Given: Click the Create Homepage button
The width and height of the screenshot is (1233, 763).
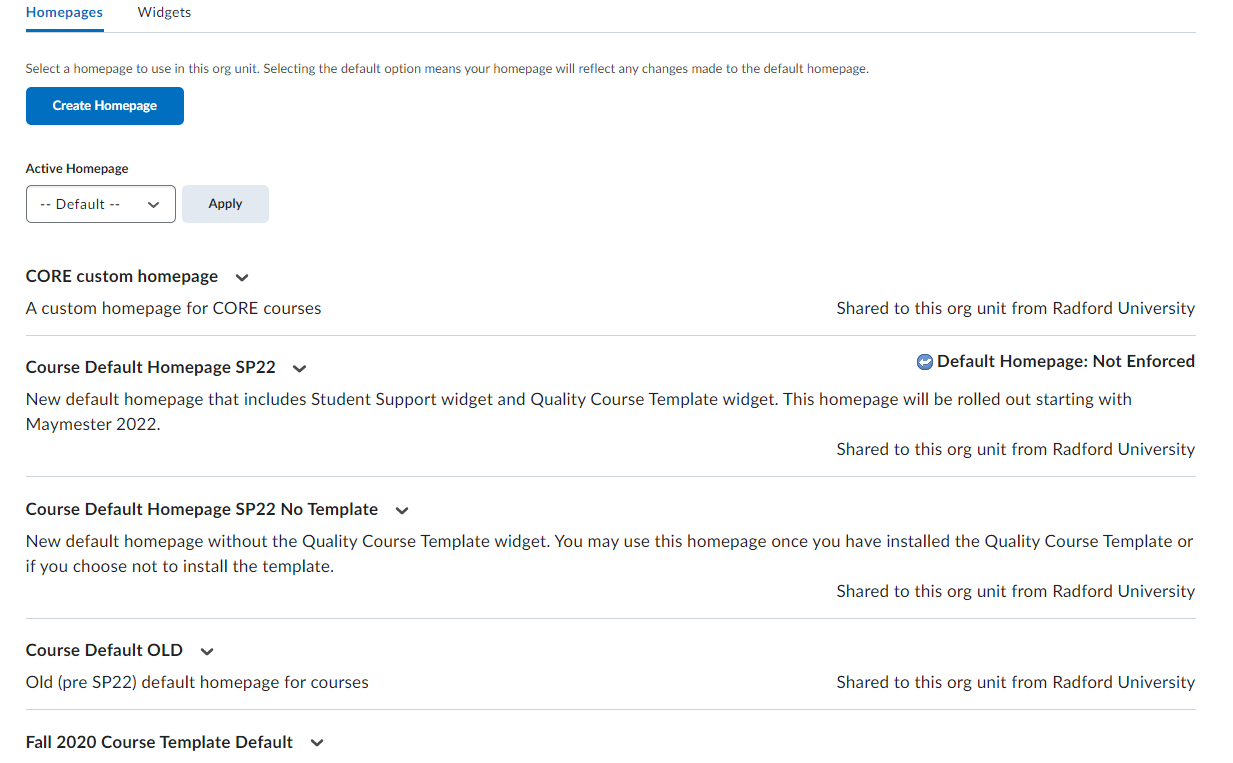Looking at the screenshot, I should tap(104, 105).
